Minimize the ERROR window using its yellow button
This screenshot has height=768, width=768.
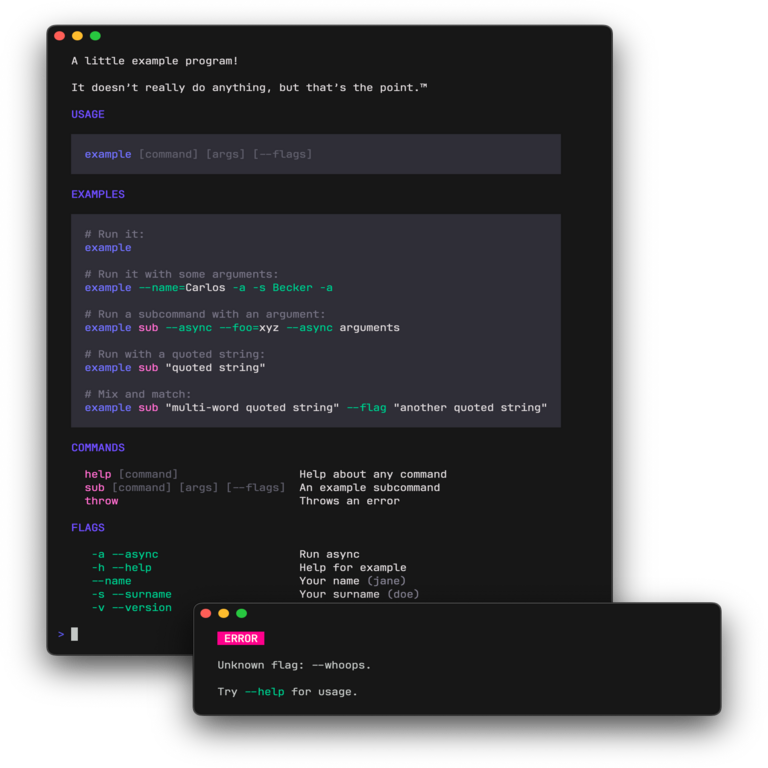[x=224, y=613]
